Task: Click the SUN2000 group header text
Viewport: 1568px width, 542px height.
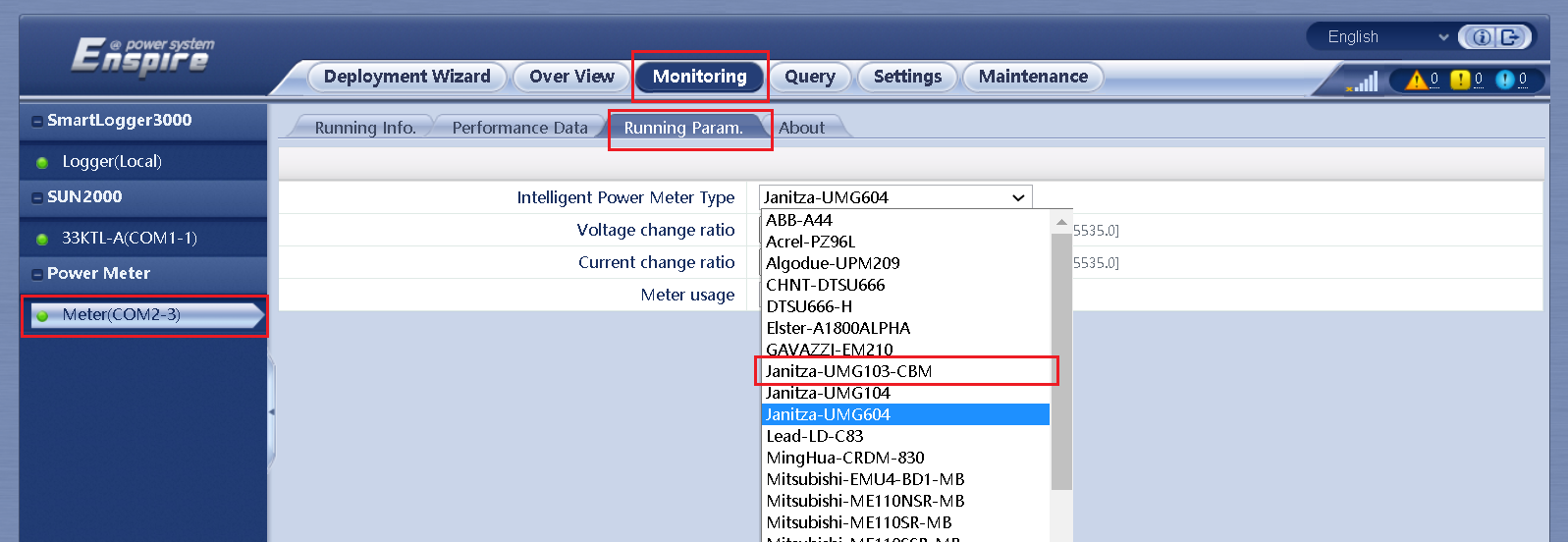Action: [x=84, y=197]
